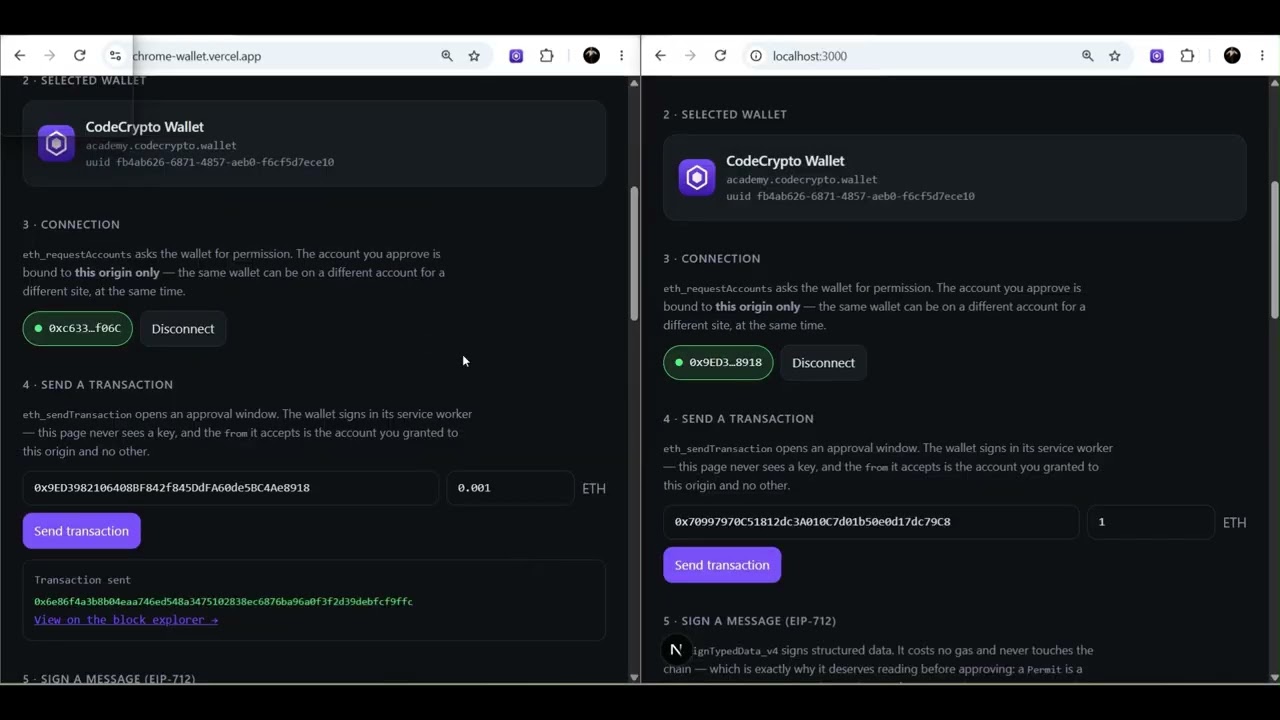This screenshot has height=720, width=1280.
Task: Open the Extensions puzzle menu in left window
Action: 547,56
